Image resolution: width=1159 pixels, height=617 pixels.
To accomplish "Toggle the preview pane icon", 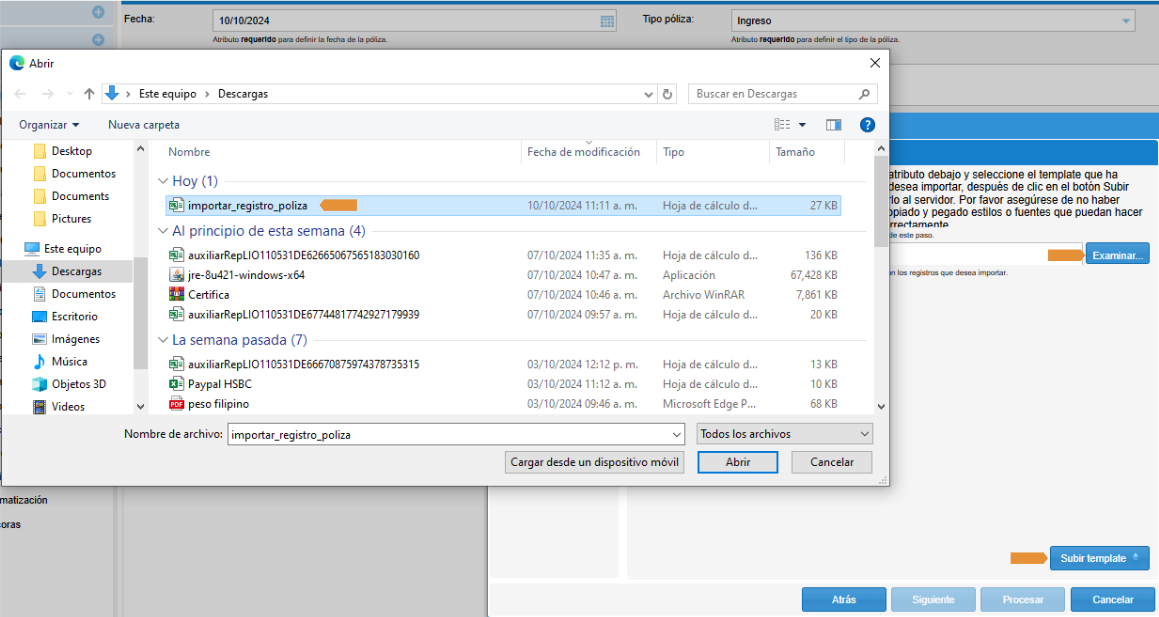I will [833, 125].
